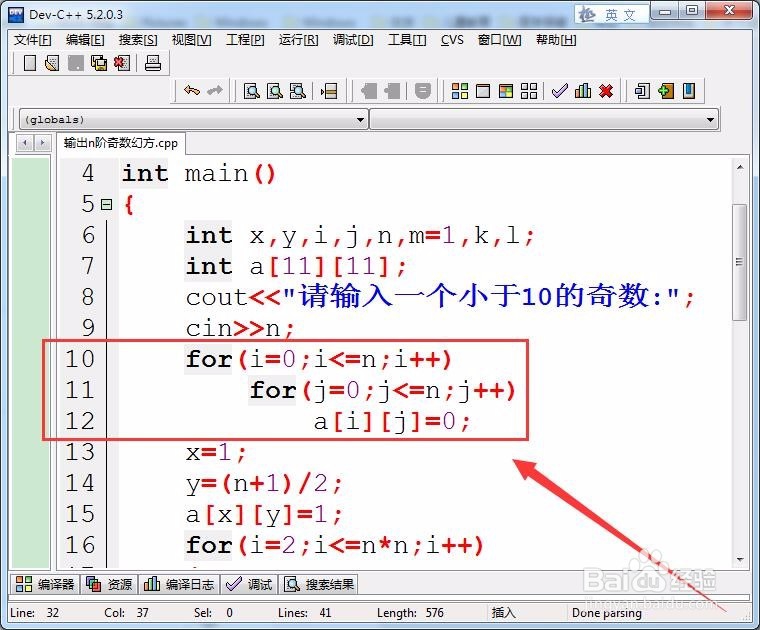Click the third magnifier search-again icon
This screenshot has width=760, height=630.
click(298, 91)
